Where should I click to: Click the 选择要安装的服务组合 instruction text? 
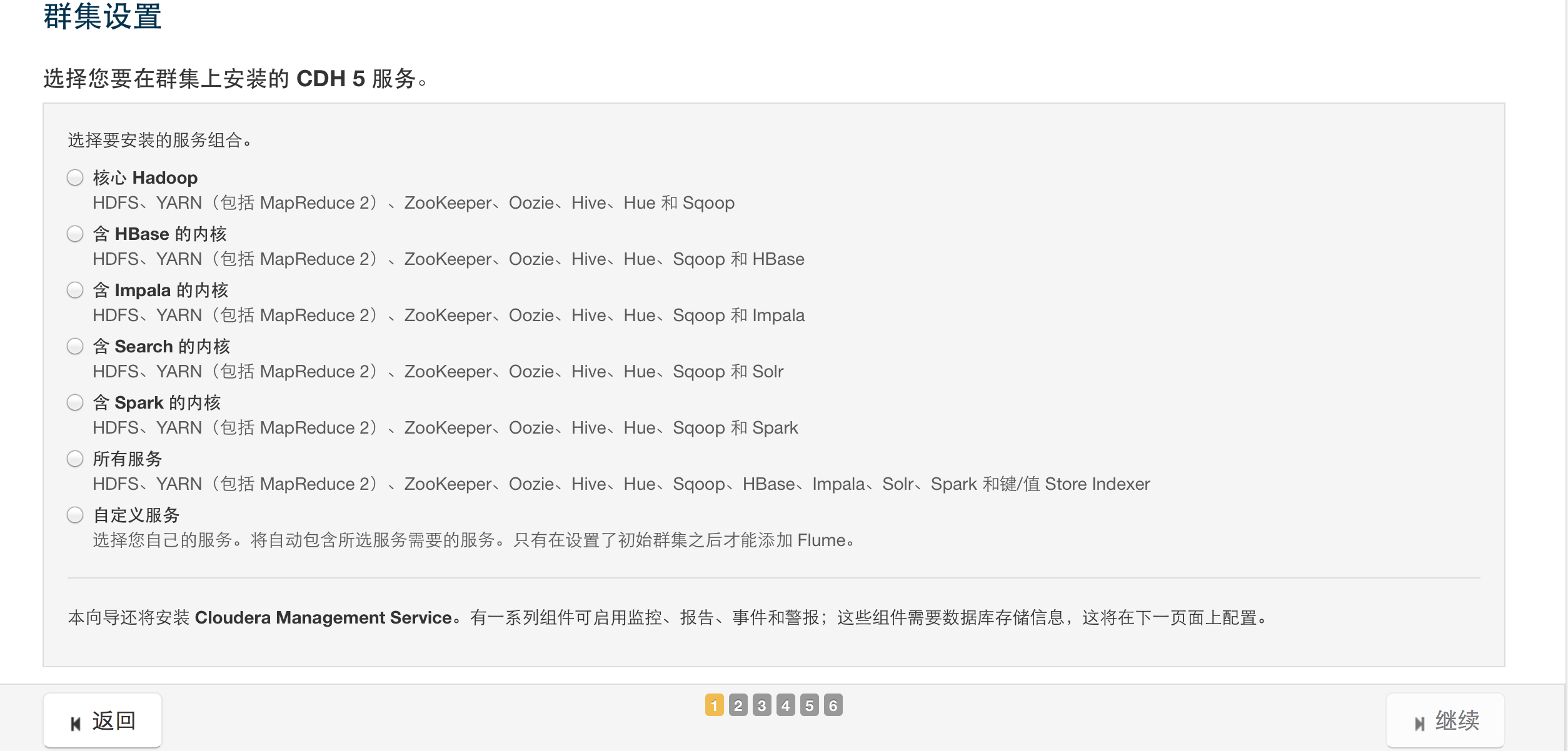160,140
